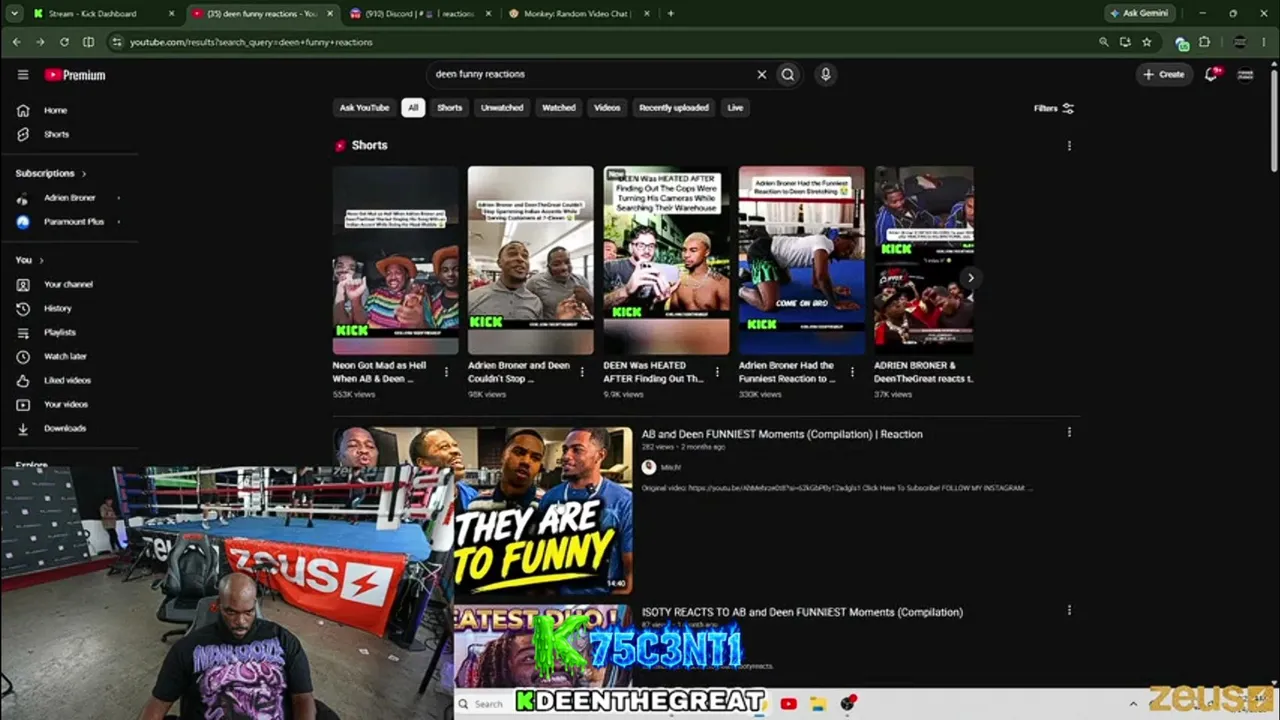
Task: Open options for 'DEEN Was HEATED' short
Action: [x=717, y=372]
